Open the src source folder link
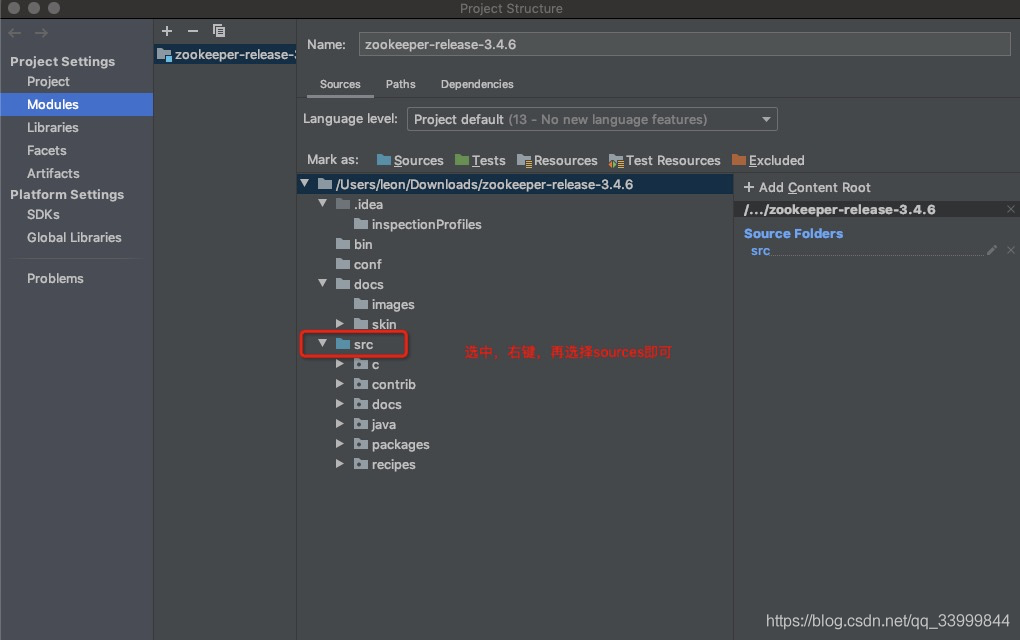The width and height of the screenshot is (1020, 640). point(760,250)
